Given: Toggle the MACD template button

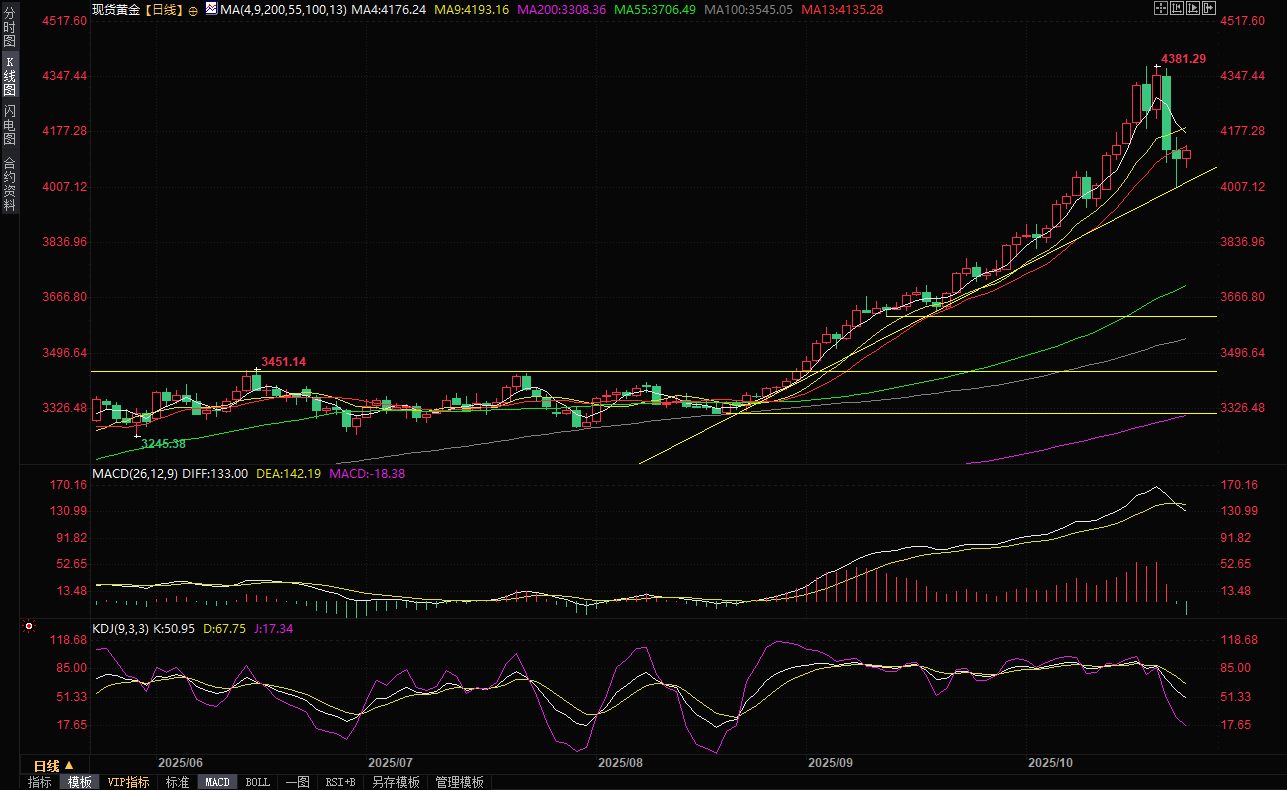Looking at the screenshot, I should pyautogui.click(x=217, y=782).
